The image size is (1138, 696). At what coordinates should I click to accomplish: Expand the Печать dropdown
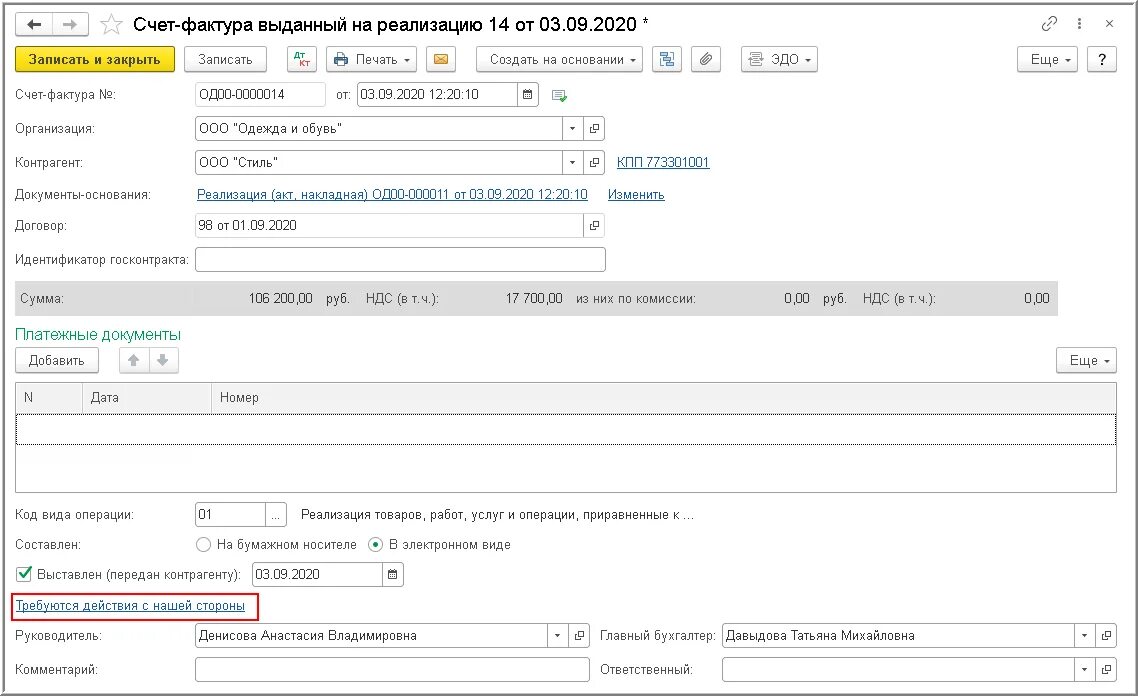[x=371, y=60]
